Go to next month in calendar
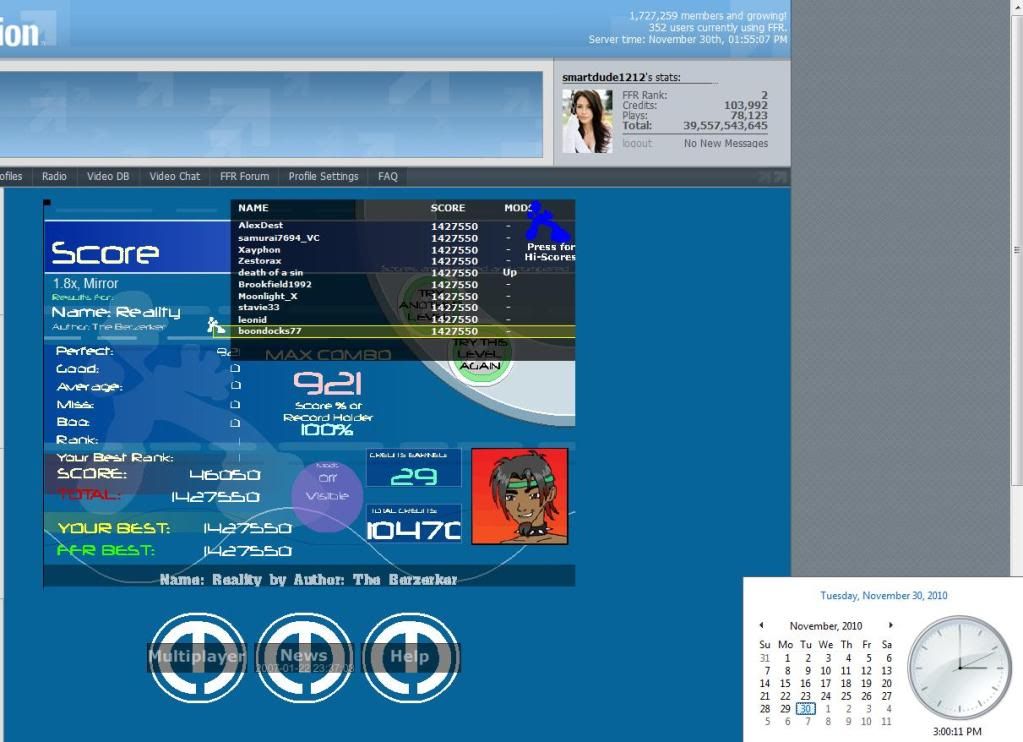The width and height of the screenshot is (1023, 742). point(890,626)
